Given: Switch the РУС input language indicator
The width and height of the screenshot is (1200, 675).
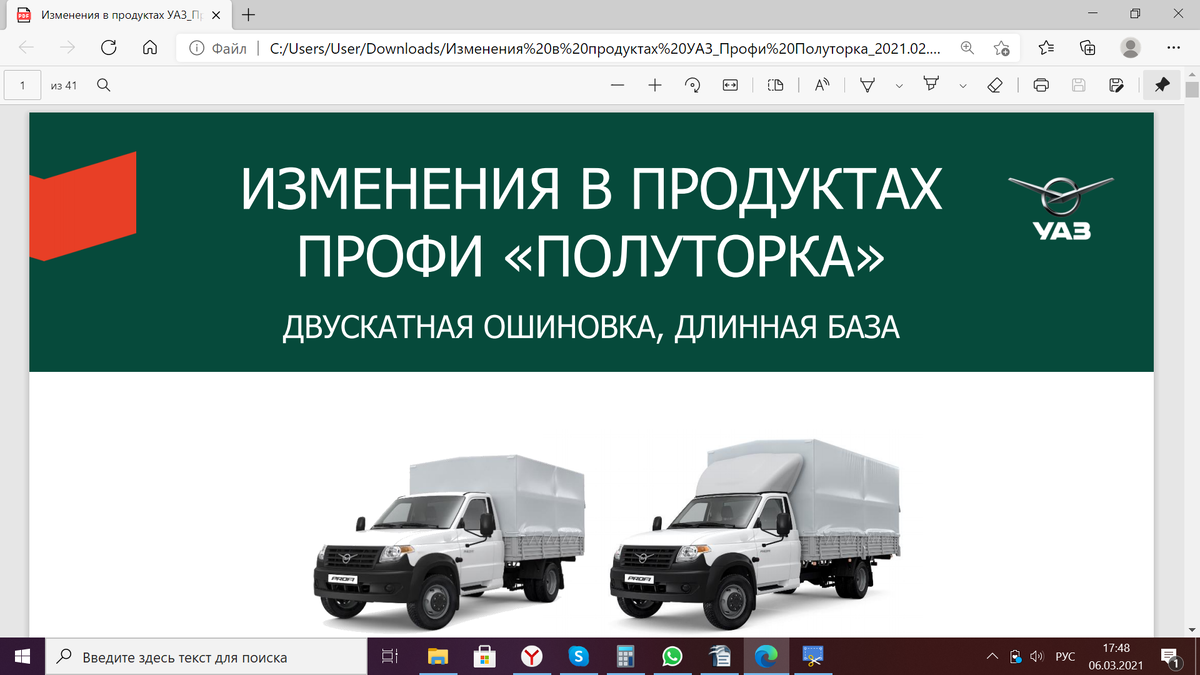Looking at the screenshot, I should tap(1065, 656).
